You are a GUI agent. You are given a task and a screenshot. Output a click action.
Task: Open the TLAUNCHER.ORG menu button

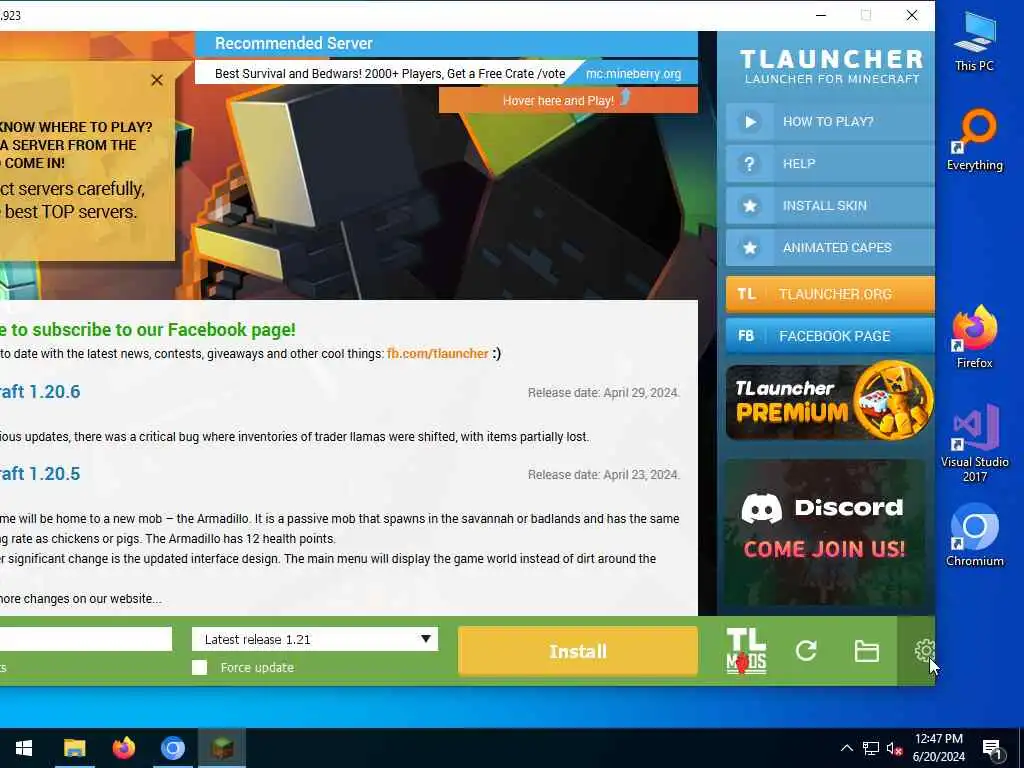tap(830, 294)
